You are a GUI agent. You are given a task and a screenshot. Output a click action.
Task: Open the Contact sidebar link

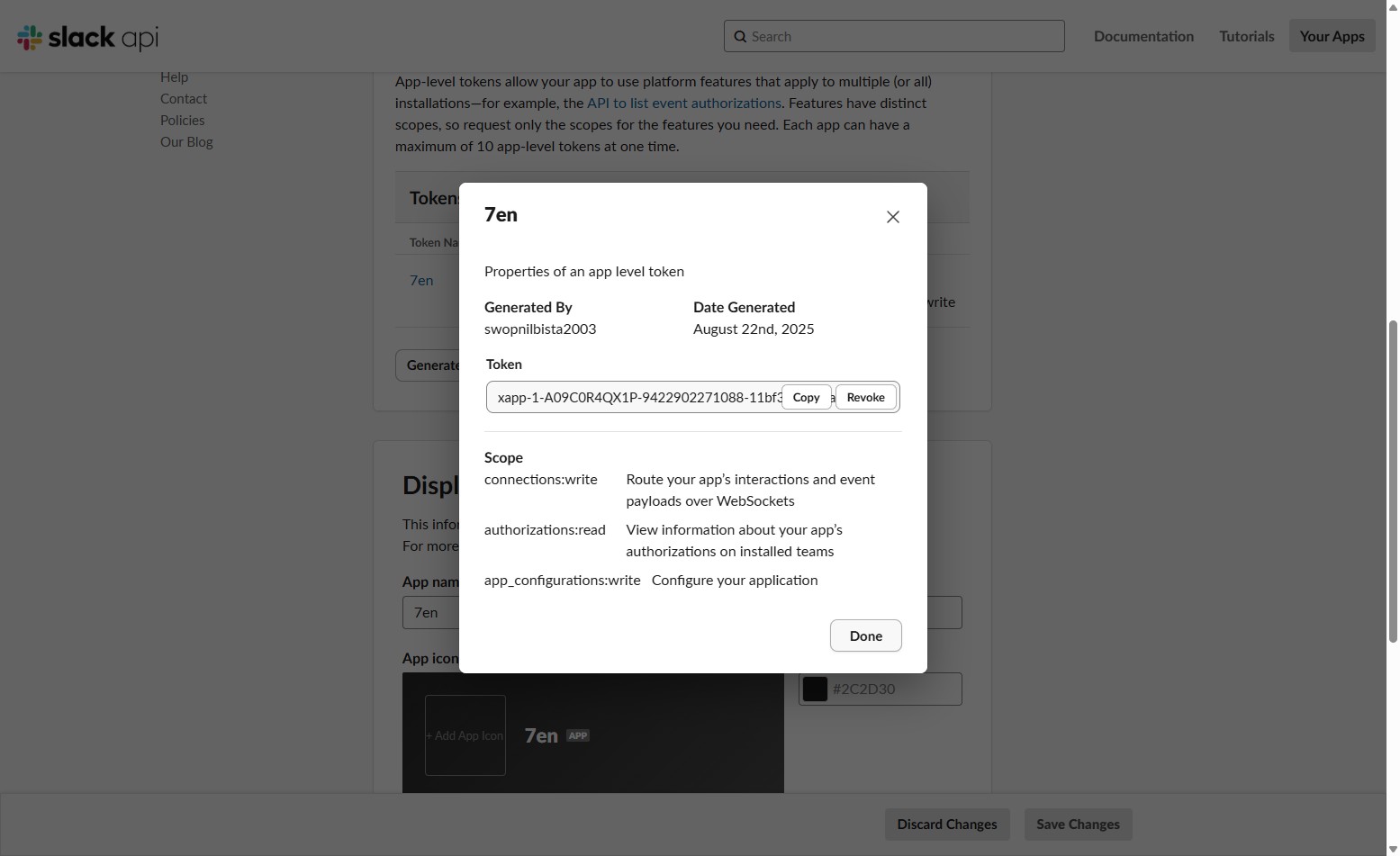pyautogui.click(x=184, y=99)
